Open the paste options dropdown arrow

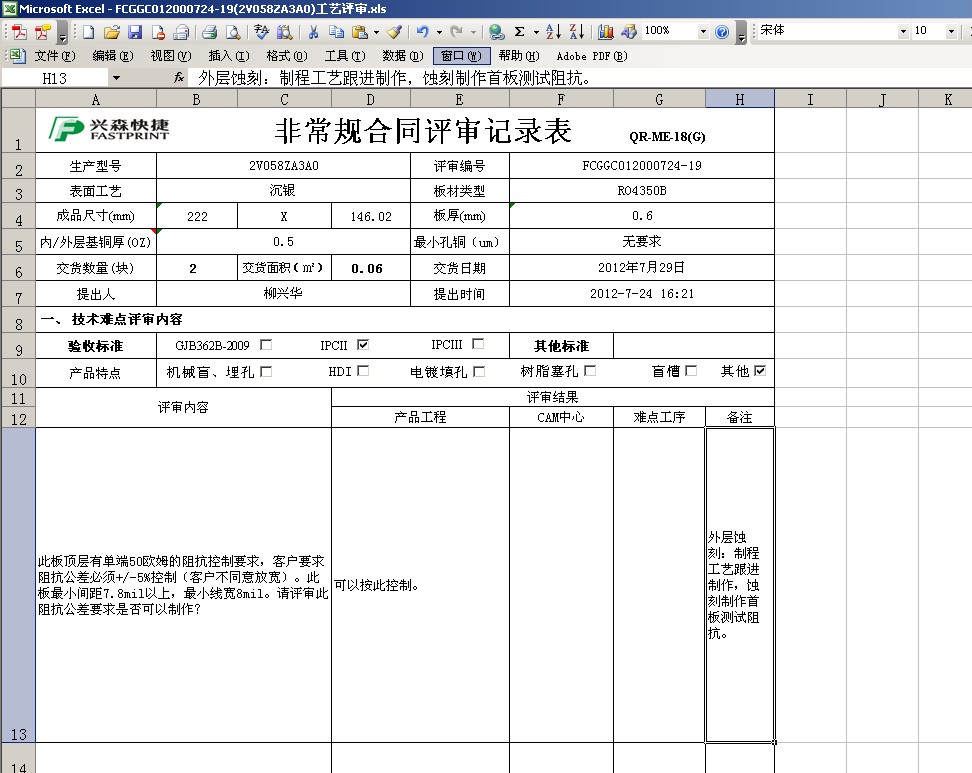[x=376, y=32]
